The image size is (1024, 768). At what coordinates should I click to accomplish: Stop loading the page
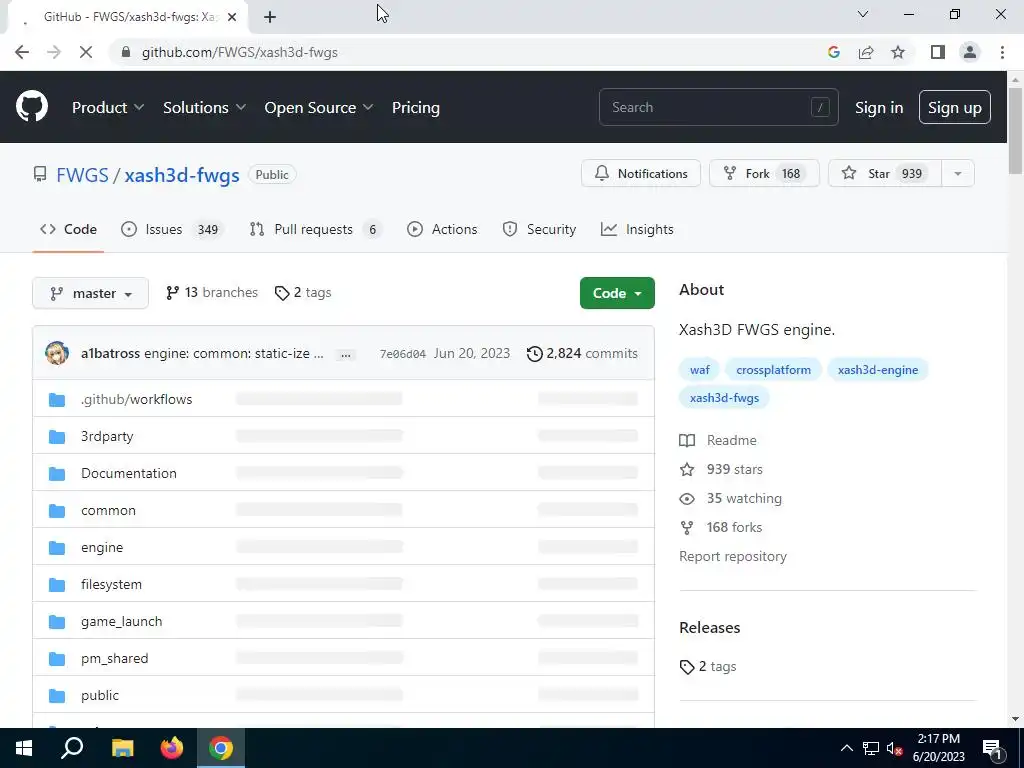86,52
